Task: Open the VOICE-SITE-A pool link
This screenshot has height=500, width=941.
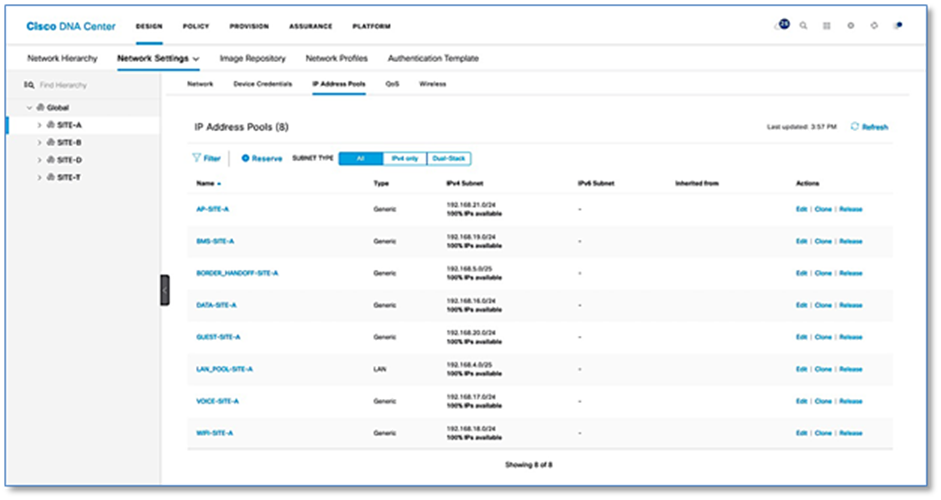Action: 217,401
